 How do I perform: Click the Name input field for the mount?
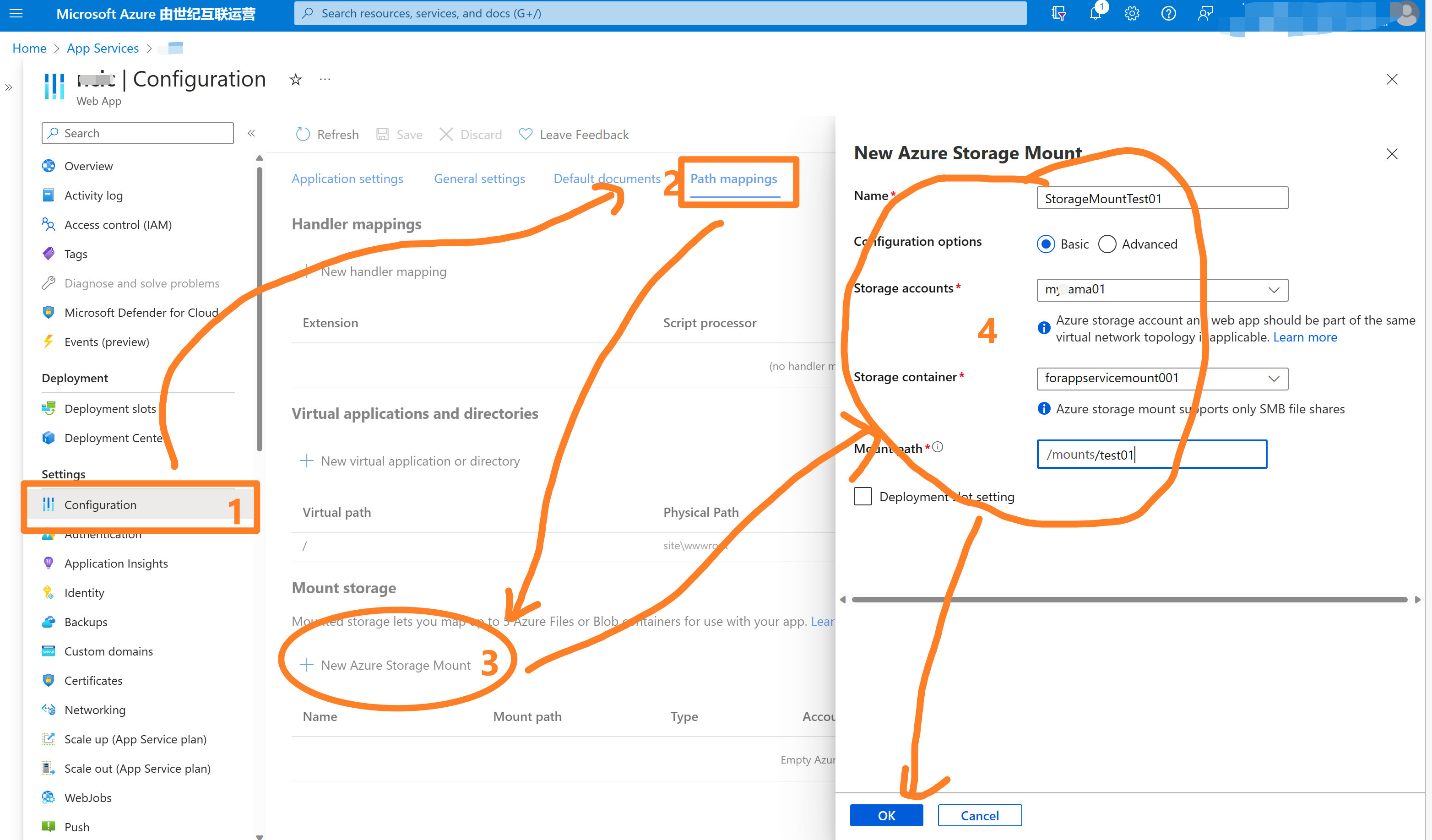click(1161, 199)
